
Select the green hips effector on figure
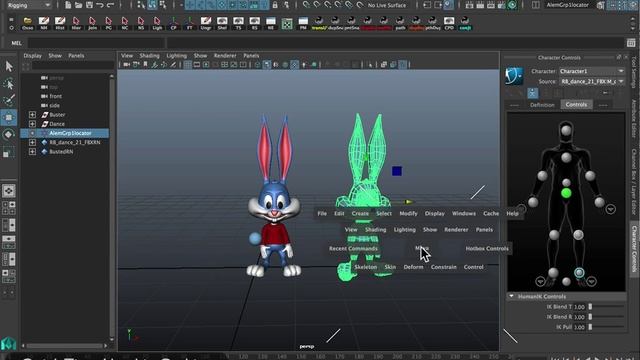point(566,193)
